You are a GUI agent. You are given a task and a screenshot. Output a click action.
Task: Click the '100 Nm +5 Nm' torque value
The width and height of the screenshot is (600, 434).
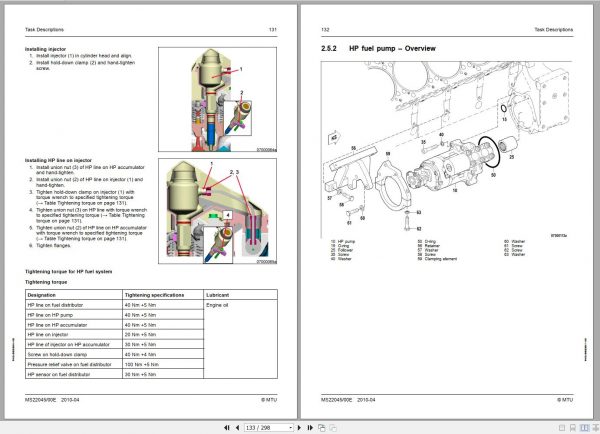[142, 364]
